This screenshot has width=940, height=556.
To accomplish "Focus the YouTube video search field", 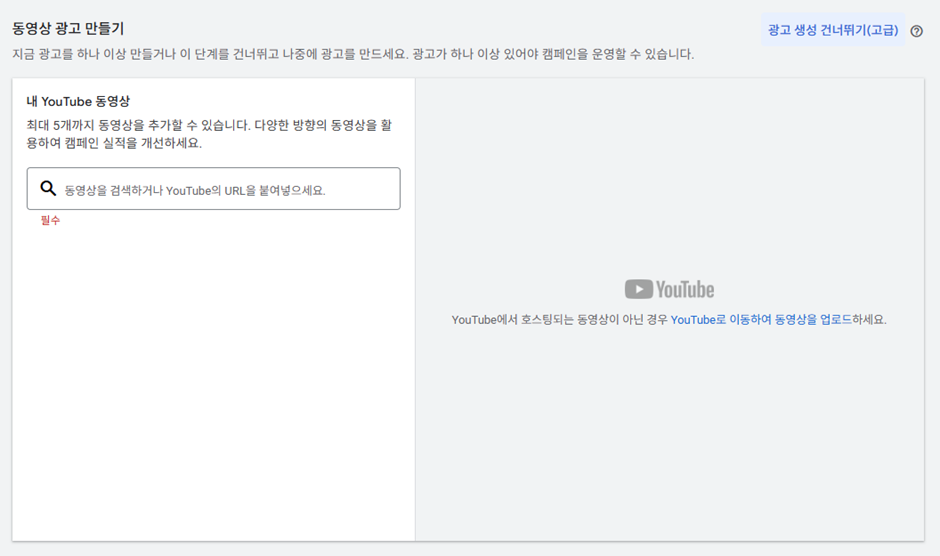I will (x=213, y=188).
